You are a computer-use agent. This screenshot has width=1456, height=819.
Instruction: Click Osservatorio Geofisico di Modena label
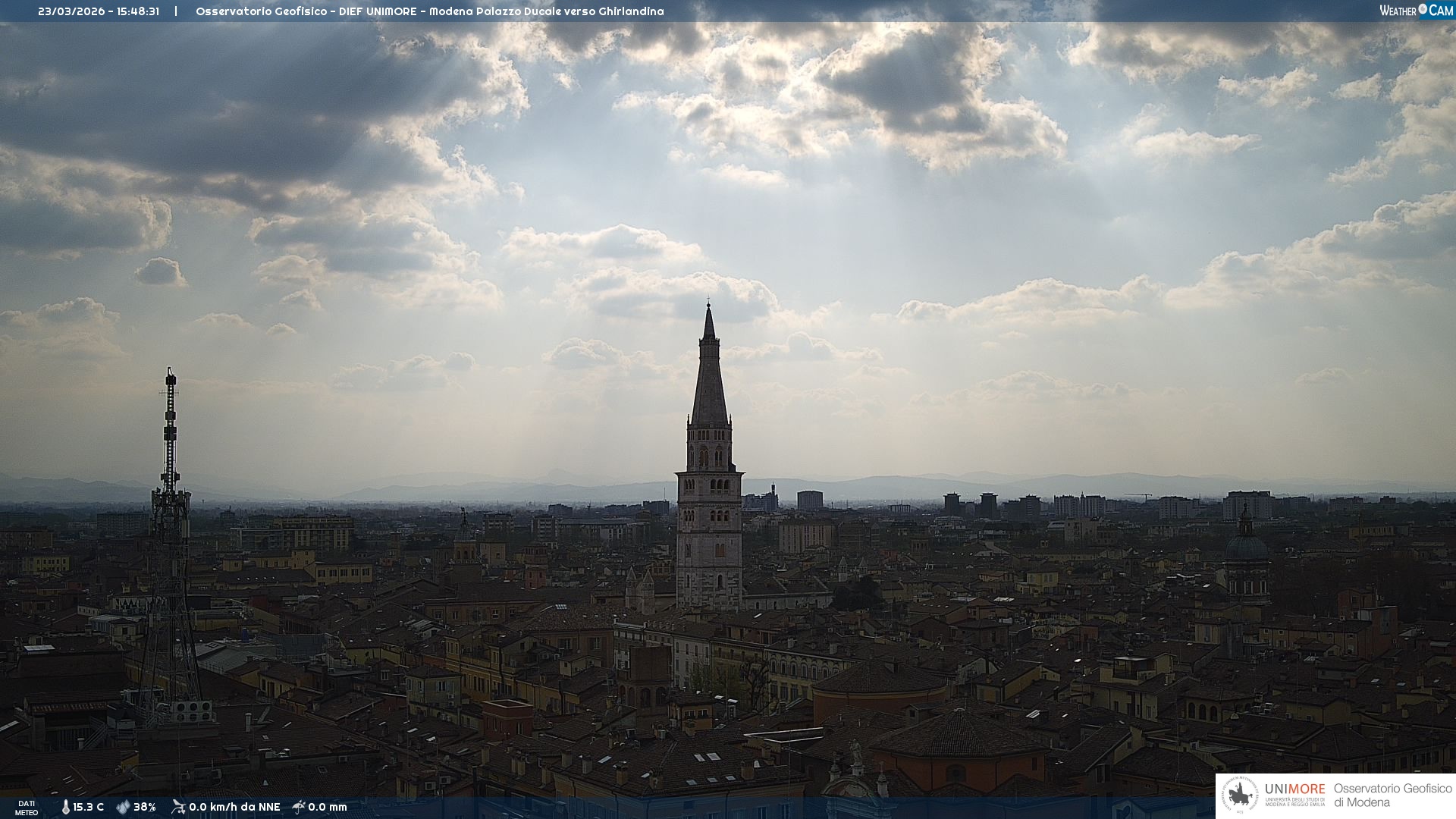1392,795
